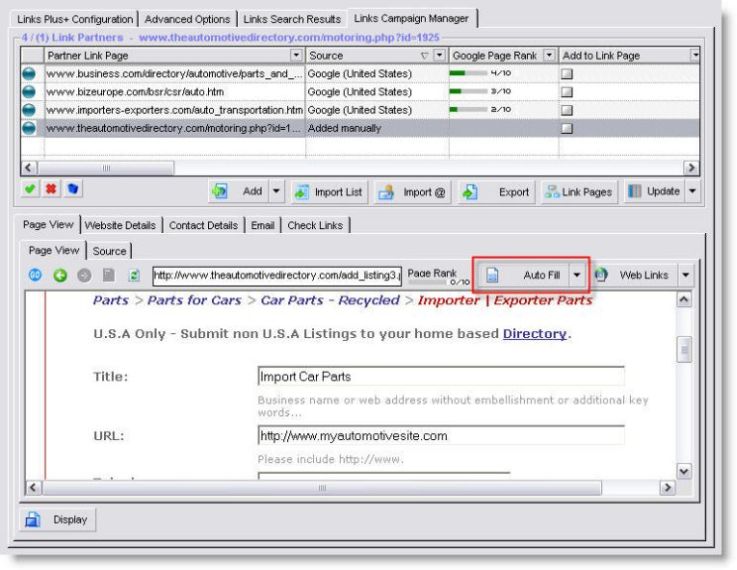Click the Car Parts - Recycled breadcrumb link
This screenshot has height=570, width=737.
pyautogui.click(x=330, y=300)
